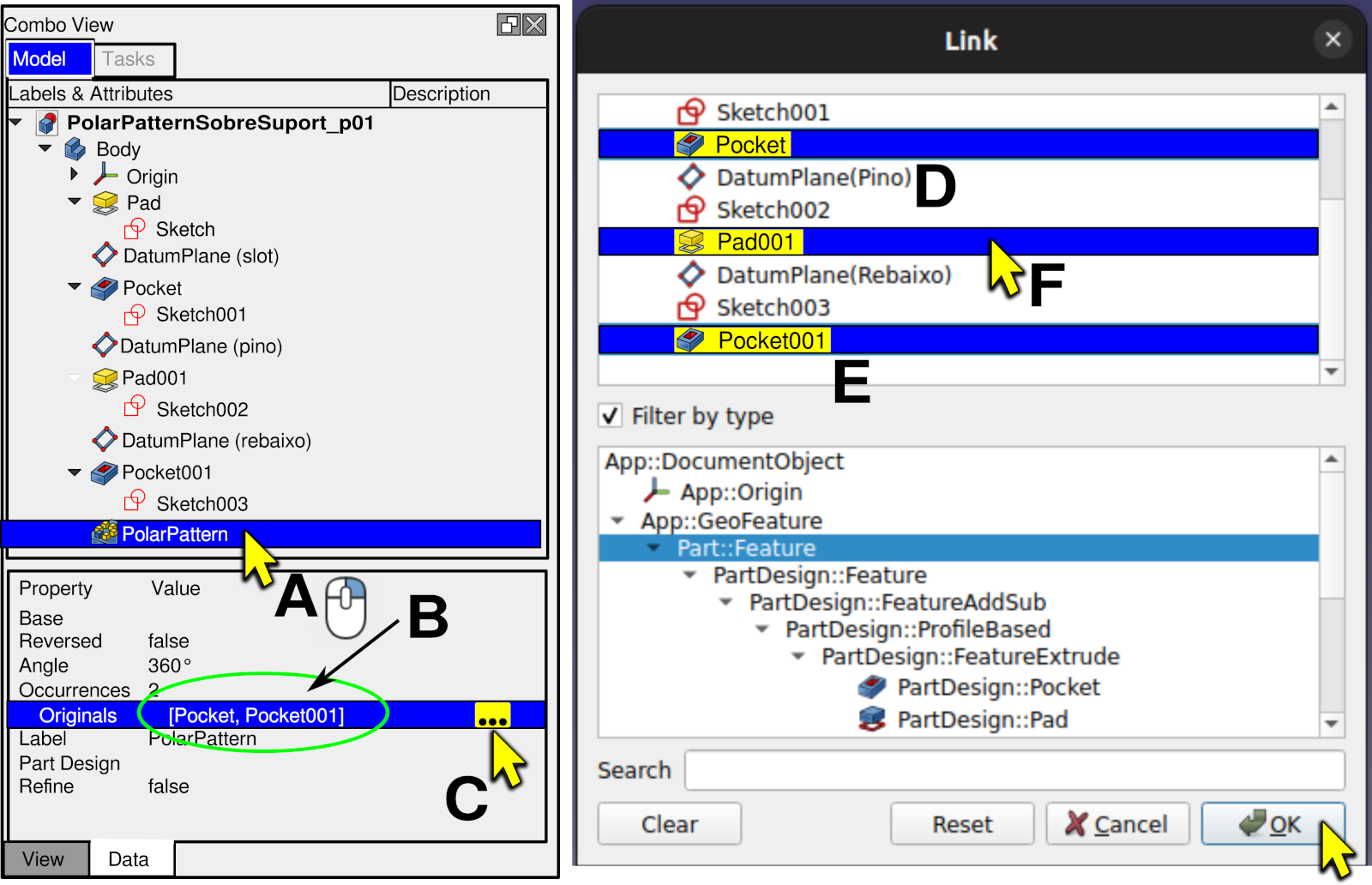Close the Link dialog window
The image size is (1372, 885).
tap(1333, 39)
